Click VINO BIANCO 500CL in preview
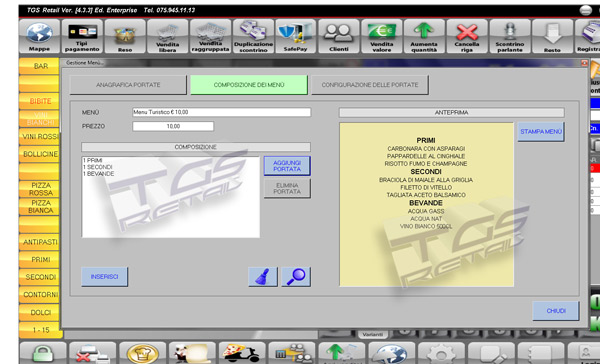600x364 pixels. 426,227
